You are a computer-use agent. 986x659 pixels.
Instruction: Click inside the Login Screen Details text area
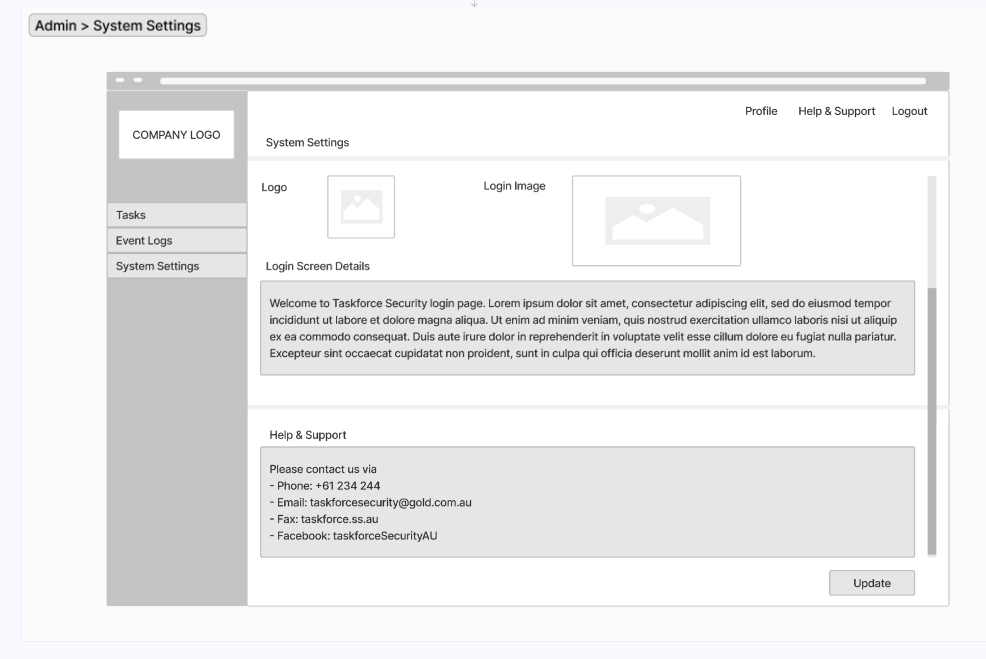pyautogui.click(x=588, y=334)
